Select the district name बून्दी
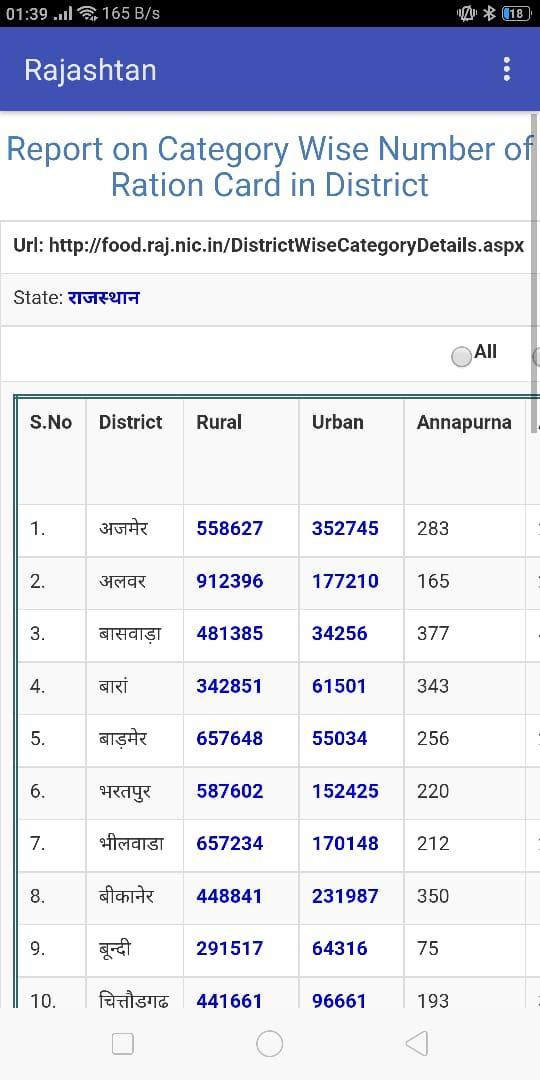540x1080 pixels. (x=114, y=948)
